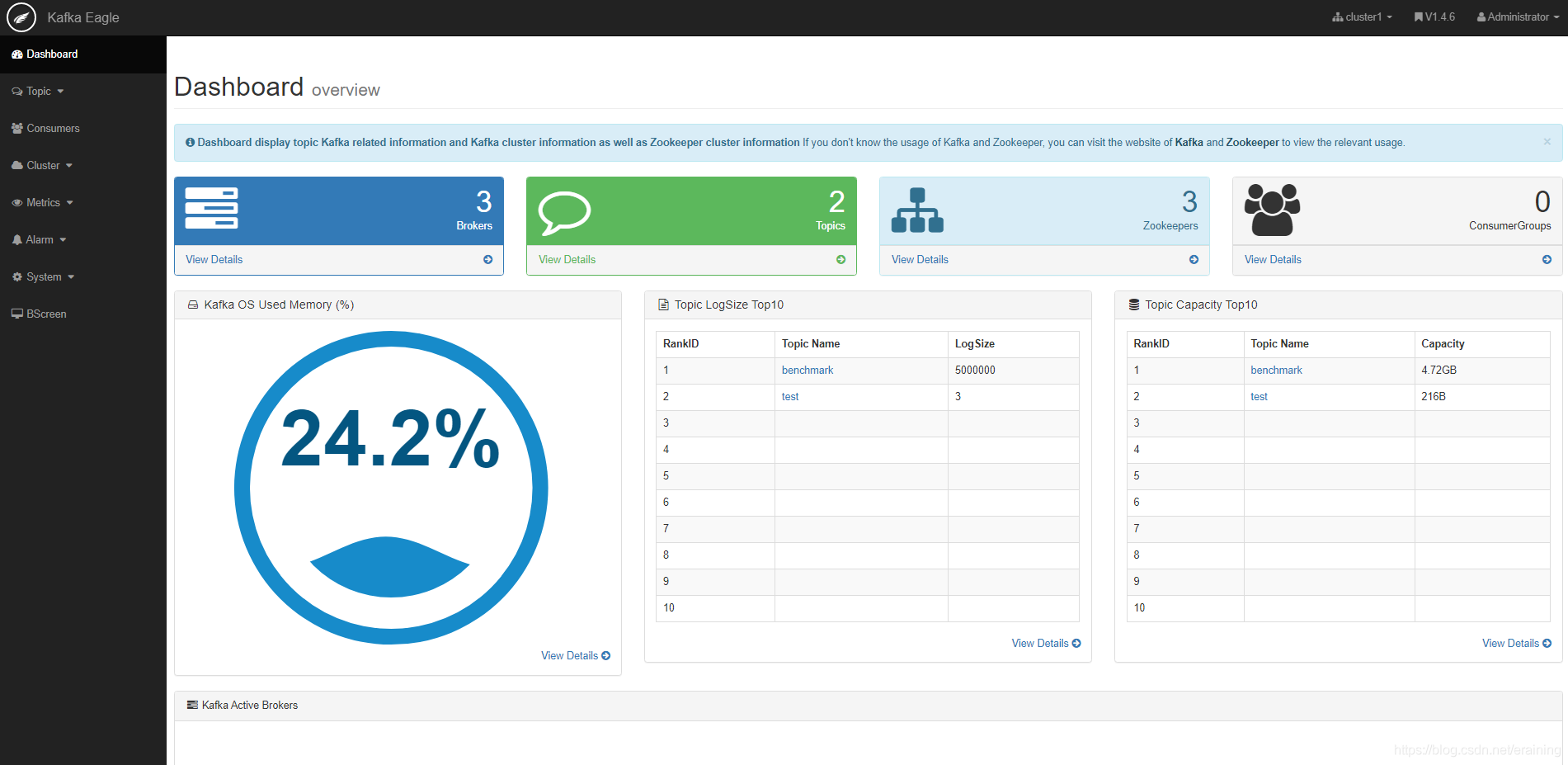Screen dimensions: 1568x765
Task: Open View Details for ConsumerGroups
Action: (x=1274, y=260)
